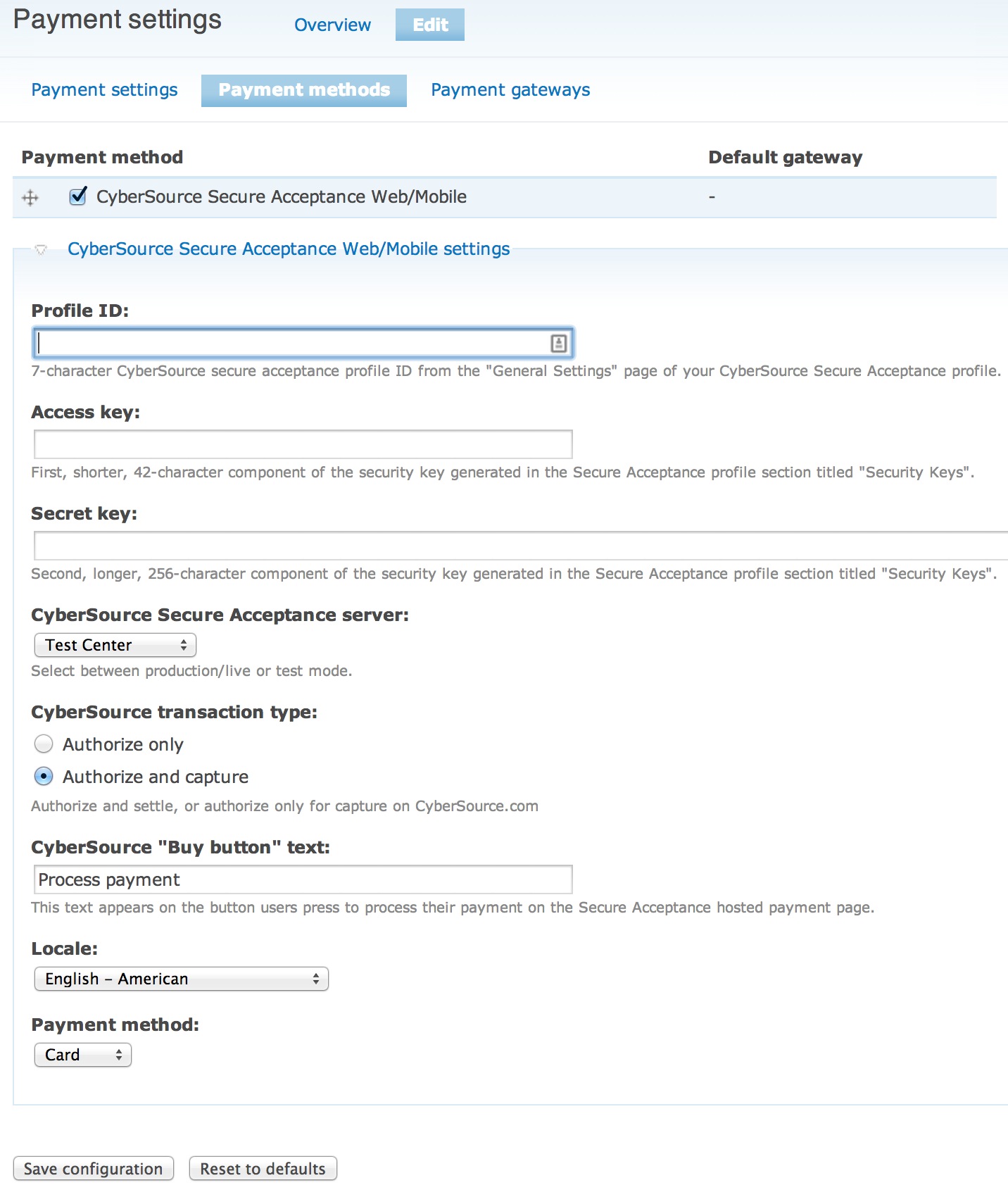
Task: Open the Payment method dropdown showing Card
Action: tap(82, 1054)
